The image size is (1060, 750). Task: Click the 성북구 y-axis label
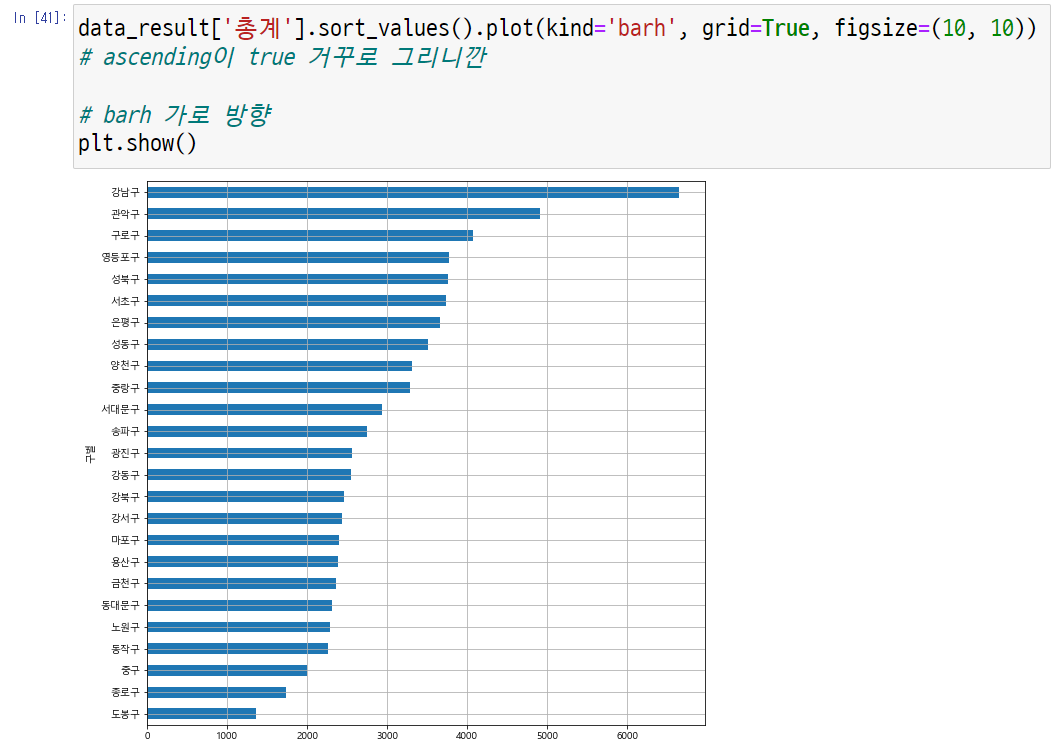(125, 279)
